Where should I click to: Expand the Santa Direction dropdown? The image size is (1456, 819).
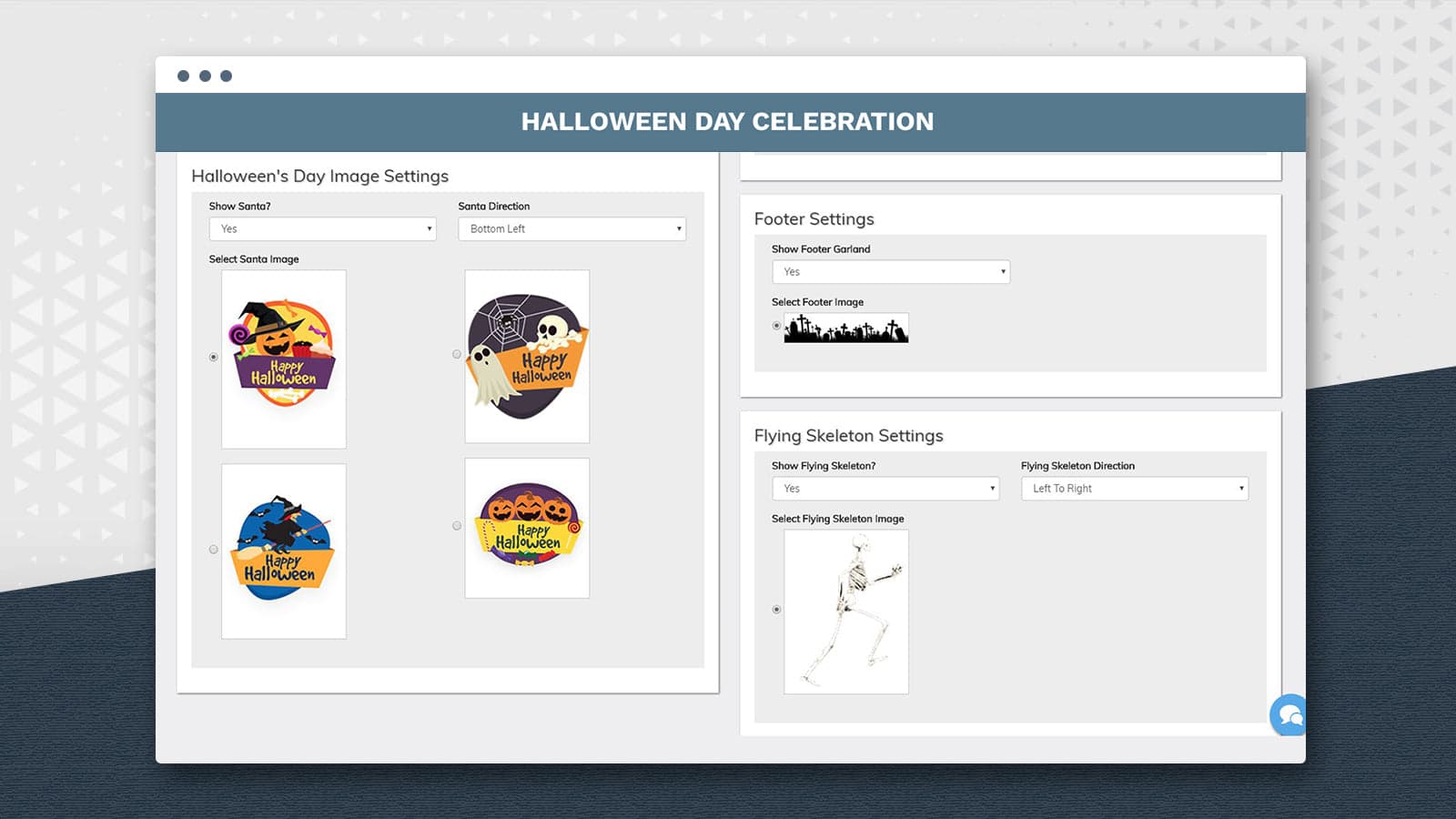(x=571, y=229)
